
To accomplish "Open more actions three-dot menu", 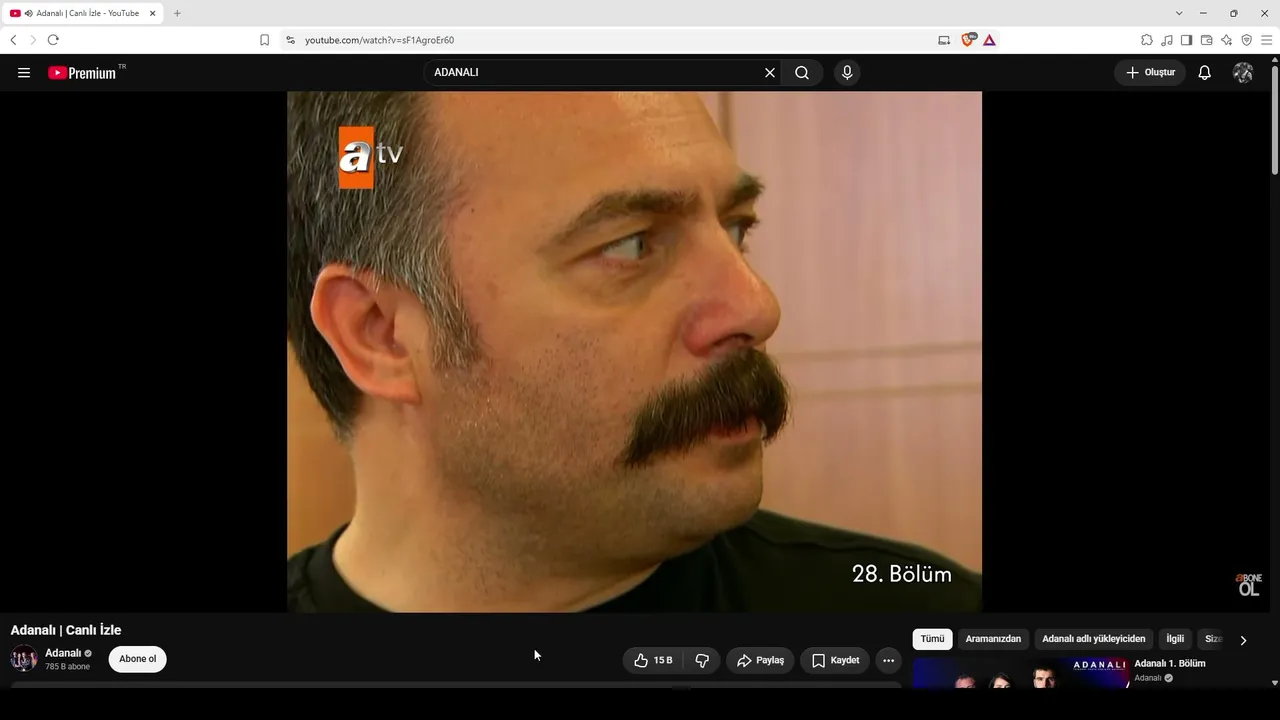I will 888,660.
